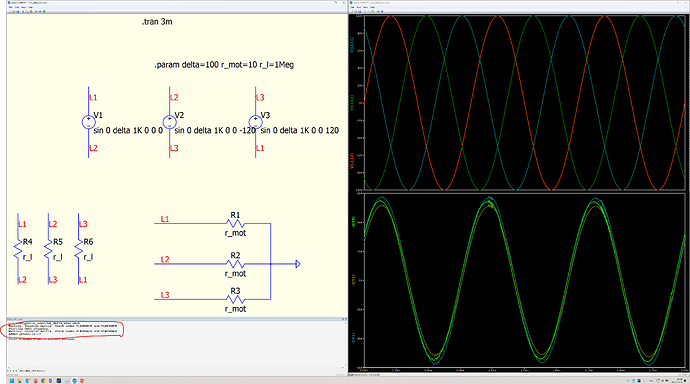Click the green Run simulation icon

point(44,11)
